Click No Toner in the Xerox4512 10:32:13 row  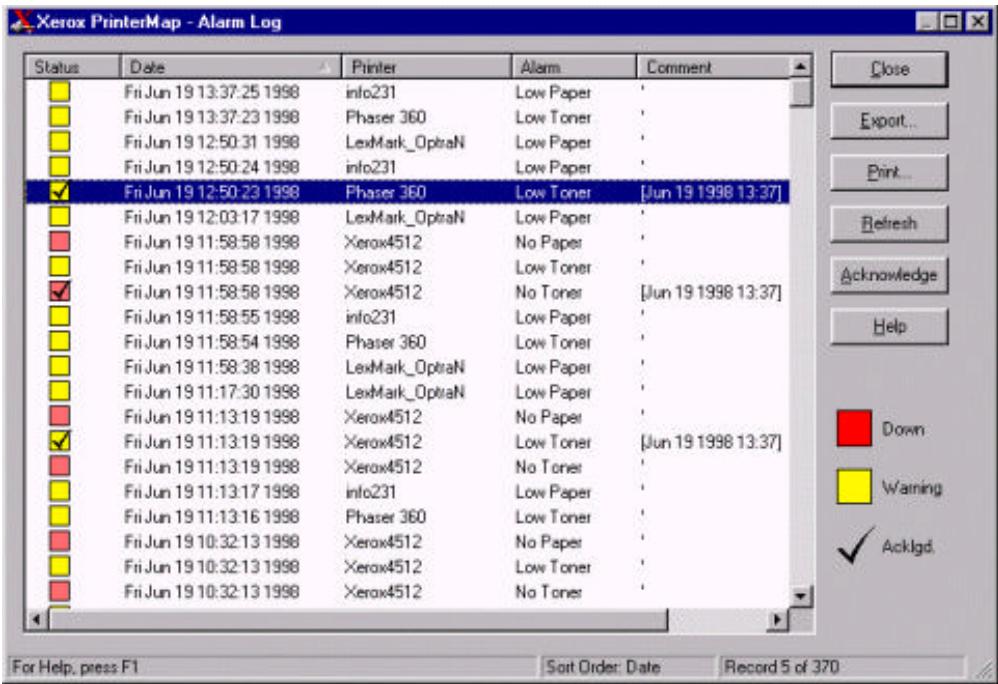point(549,592)
